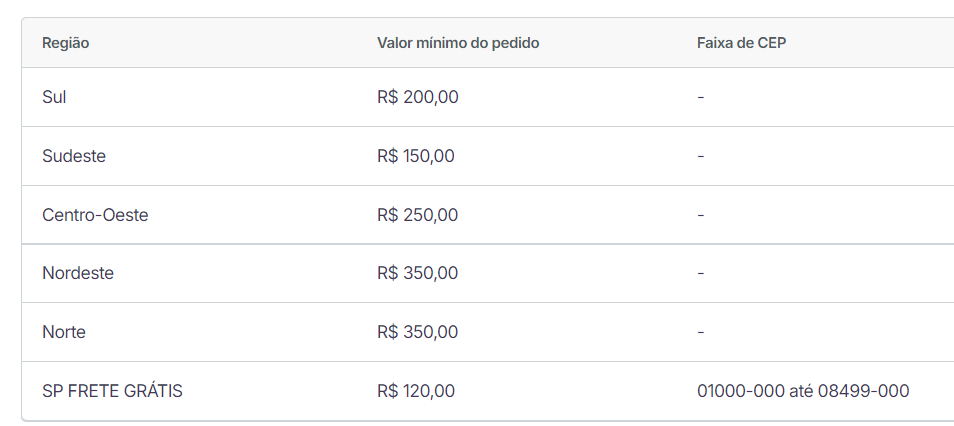The image size is (954, 426).
Task: Open the SP FRETE GRÁTIS entry
Action: coord(112,391)
